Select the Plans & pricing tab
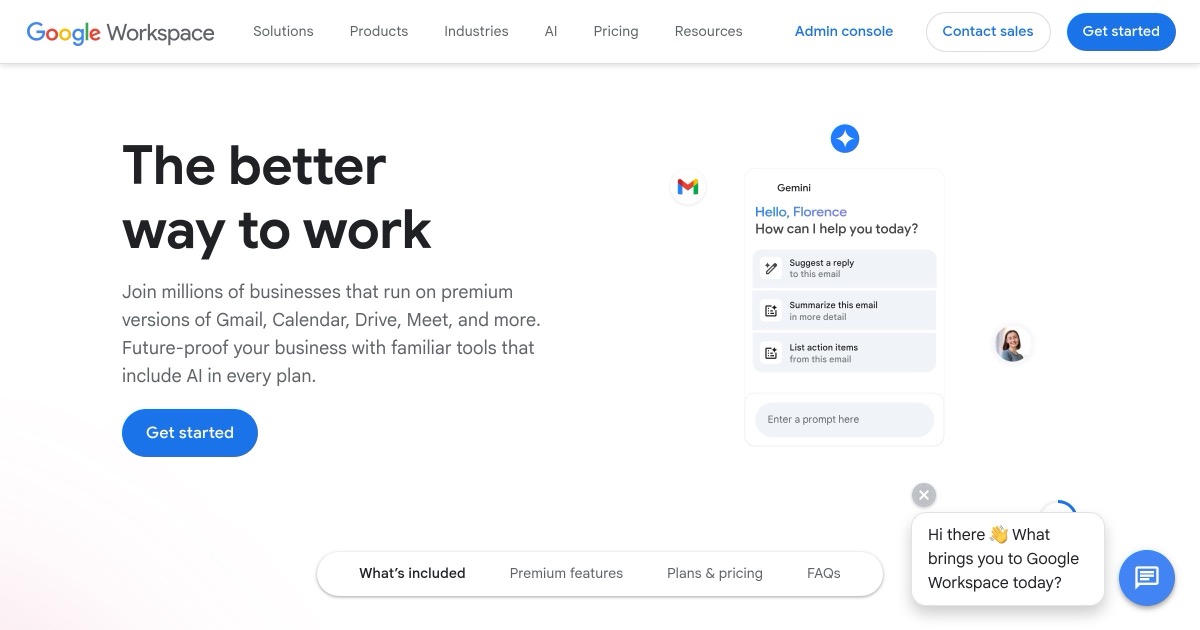Image resolution: width=1200 pixels, height=630 pixels. pos(714,573)
